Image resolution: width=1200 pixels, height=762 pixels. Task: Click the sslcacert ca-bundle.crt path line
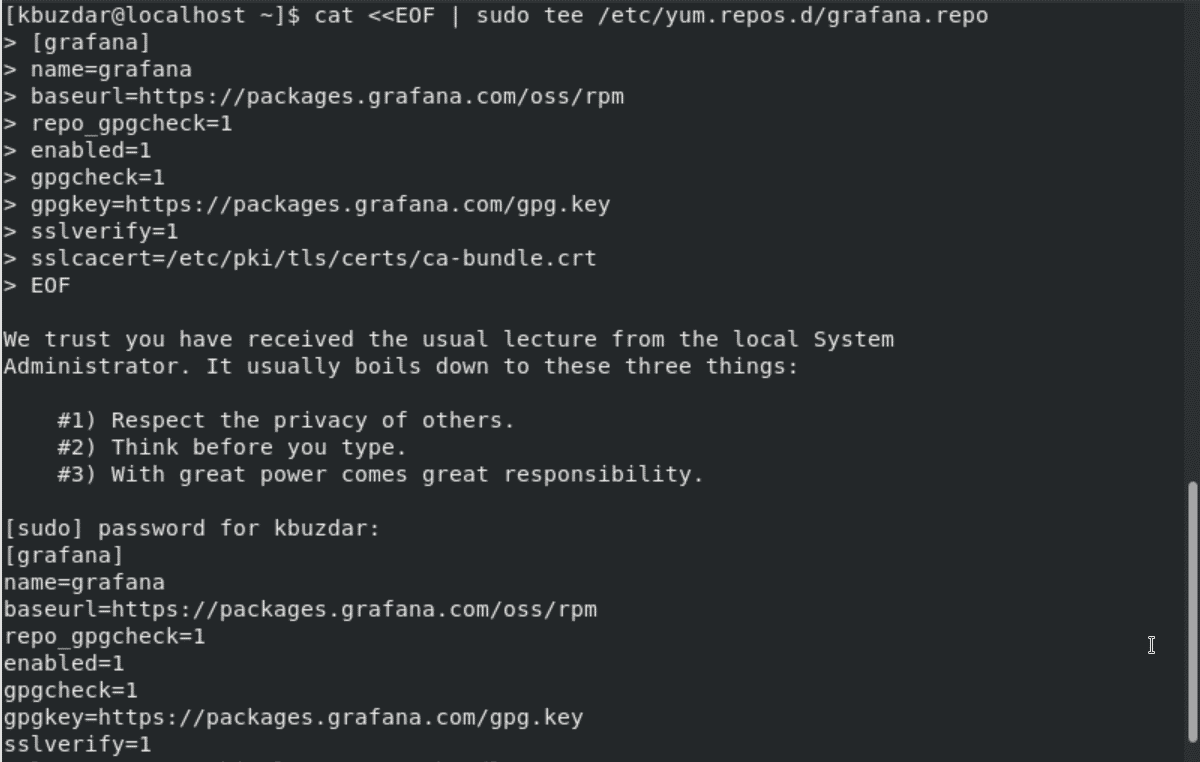click(x=300, y=258)
